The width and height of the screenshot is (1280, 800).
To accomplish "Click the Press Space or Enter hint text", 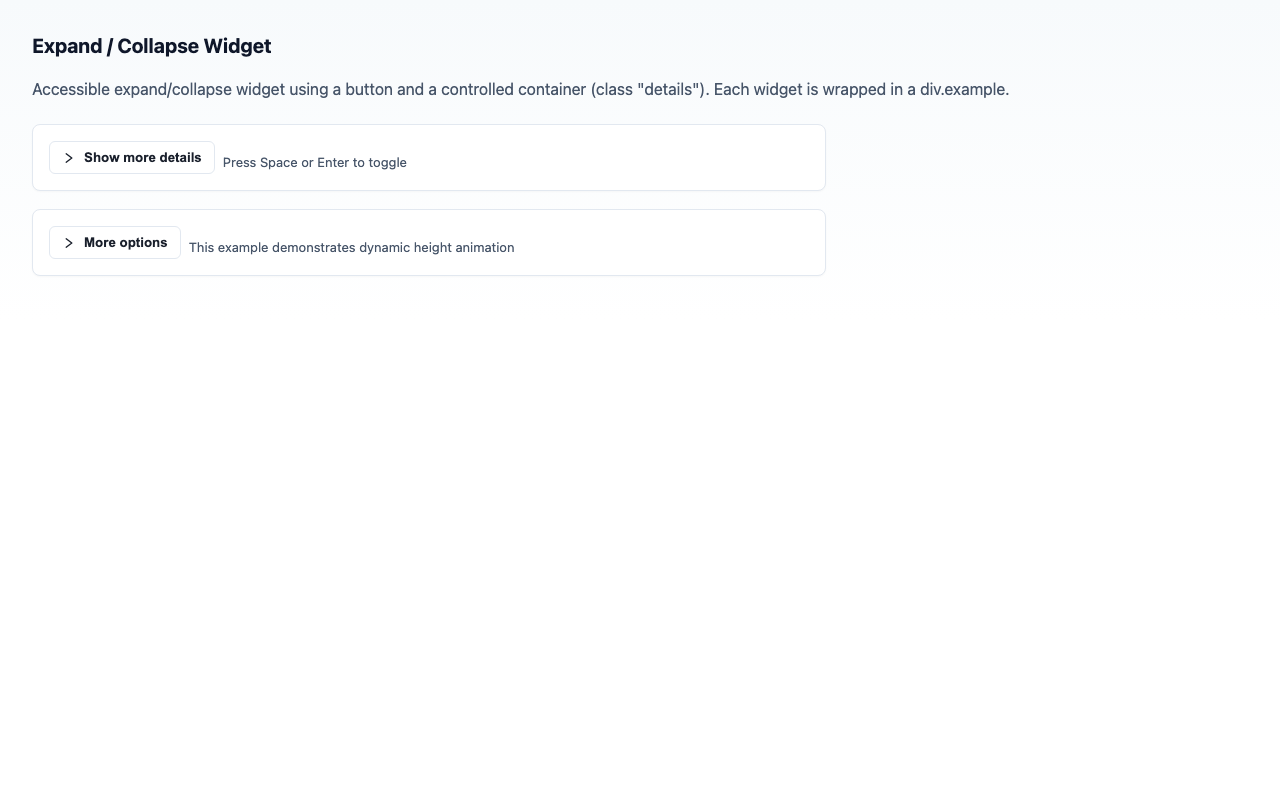I will [x=314, y=162].
